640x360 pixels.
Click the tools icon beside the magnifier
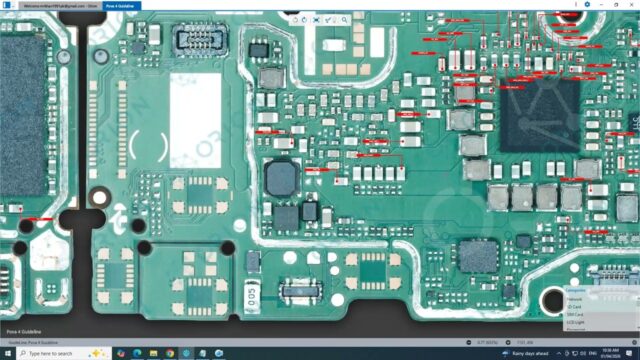[x=327, y=20]
